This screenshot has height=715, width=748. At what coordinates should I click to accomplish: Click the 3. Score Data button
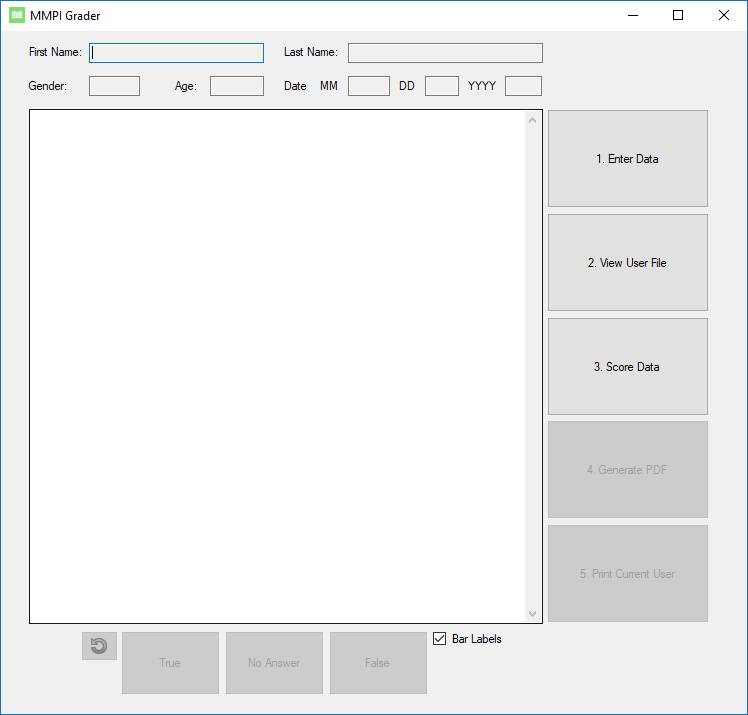(628, 367)
